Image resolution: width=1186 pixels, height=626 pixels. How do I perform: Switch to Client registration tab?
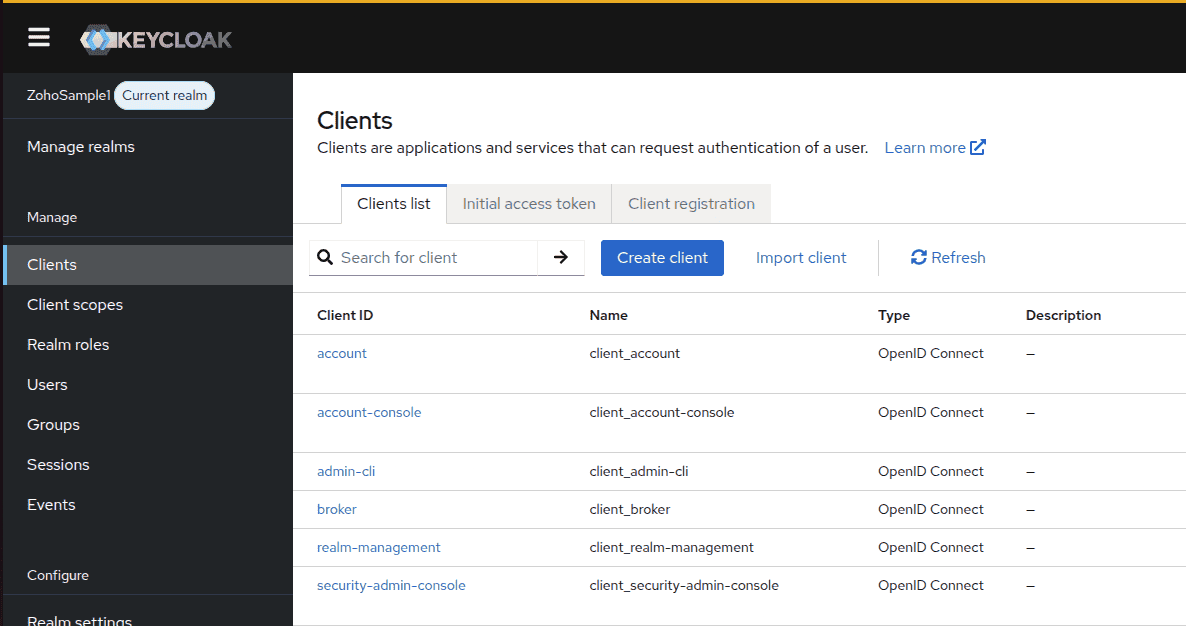tap(691, 204)
